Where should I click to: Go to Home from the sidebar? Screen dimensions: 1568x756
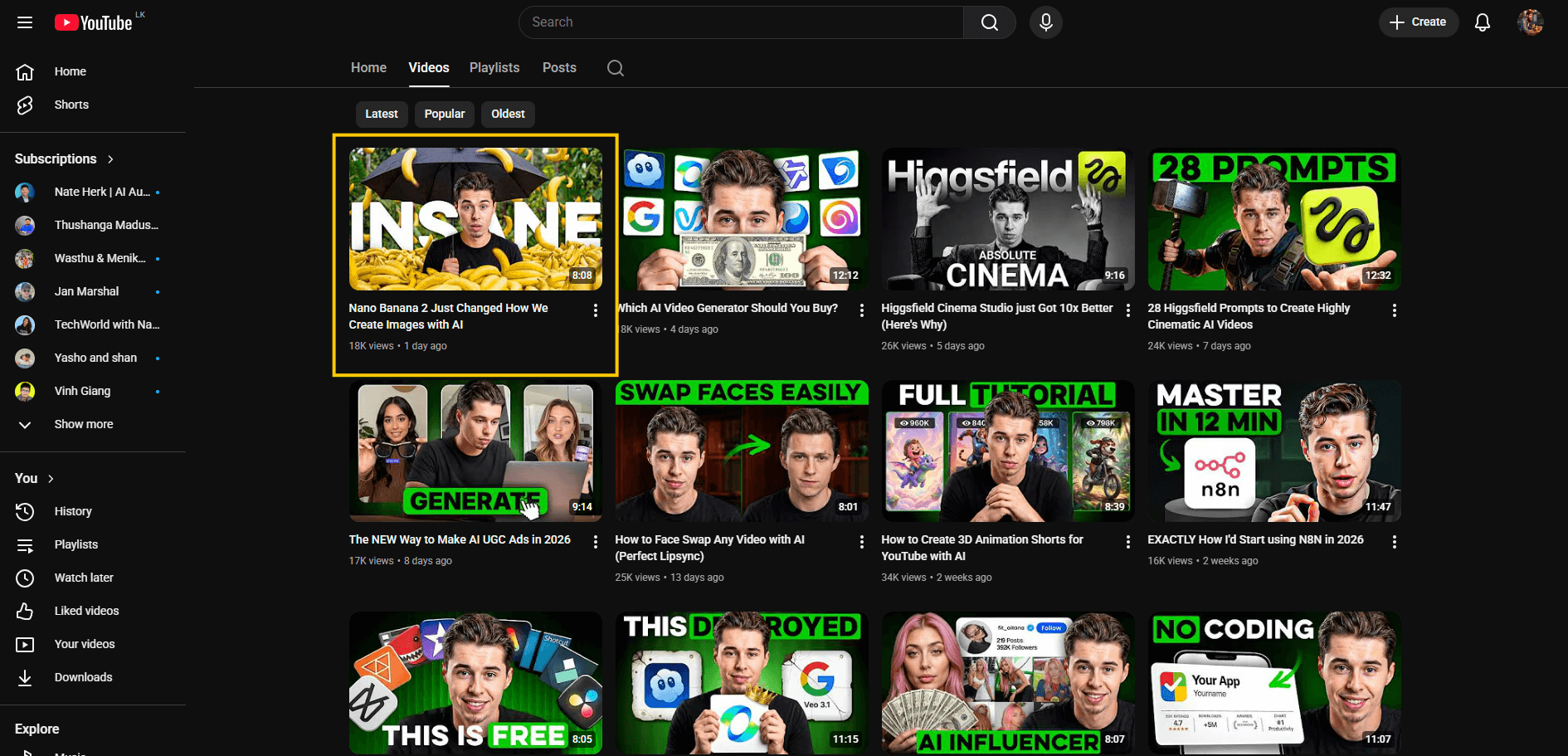pos(70,71)
